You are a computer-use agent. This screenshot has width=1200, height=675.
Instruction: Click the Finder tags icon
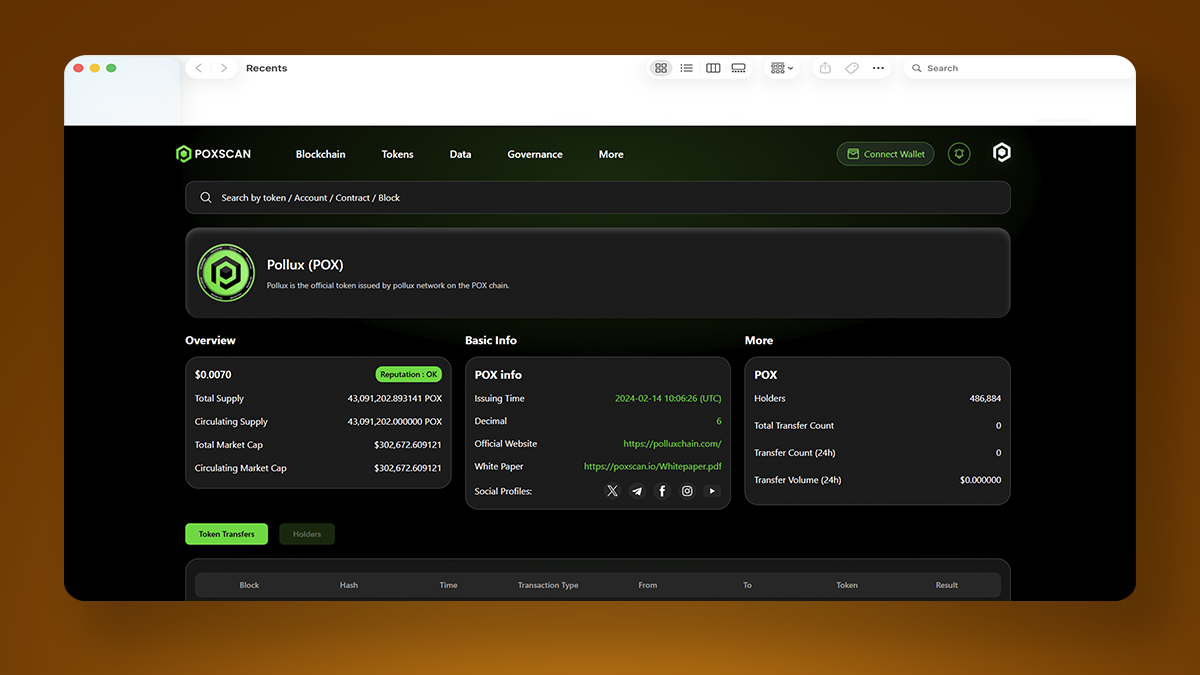[x=852, y=68]
